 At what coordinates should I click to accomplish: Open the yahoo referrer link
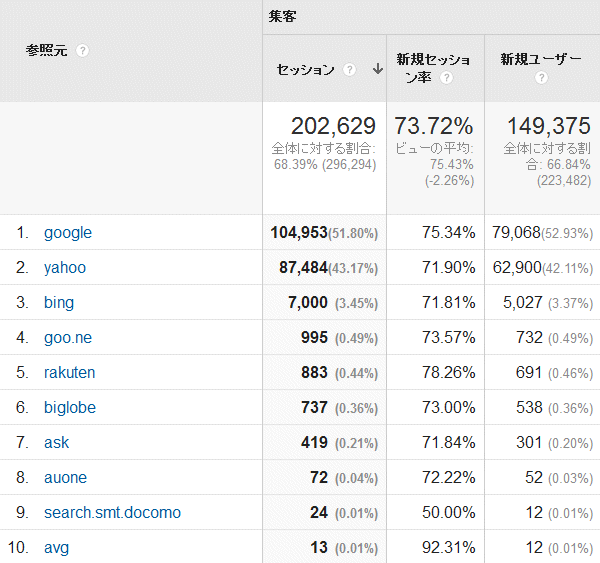coord(65,268)
